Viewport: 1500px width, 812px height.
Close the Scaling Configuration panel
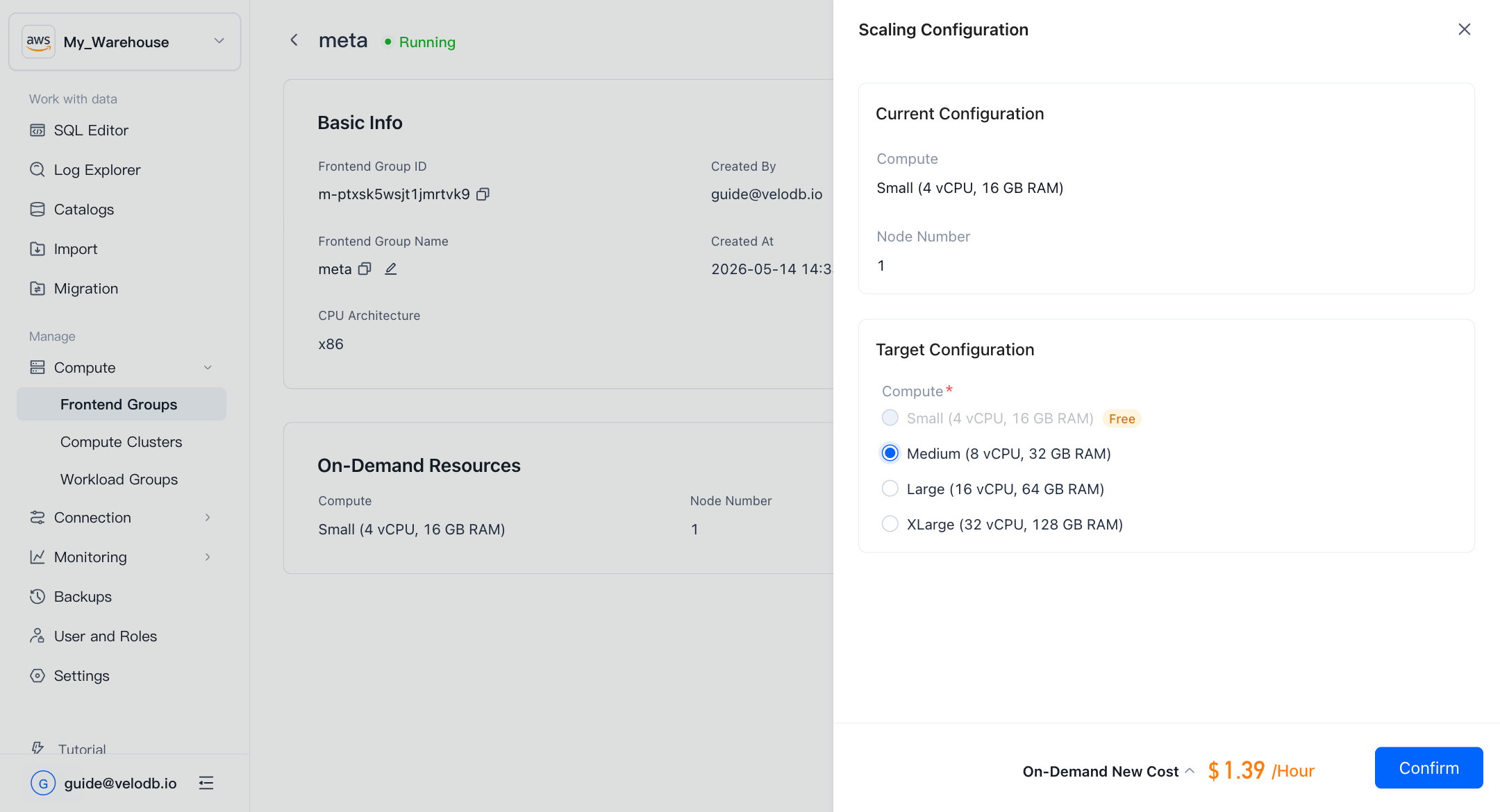tap(1465, 29)
